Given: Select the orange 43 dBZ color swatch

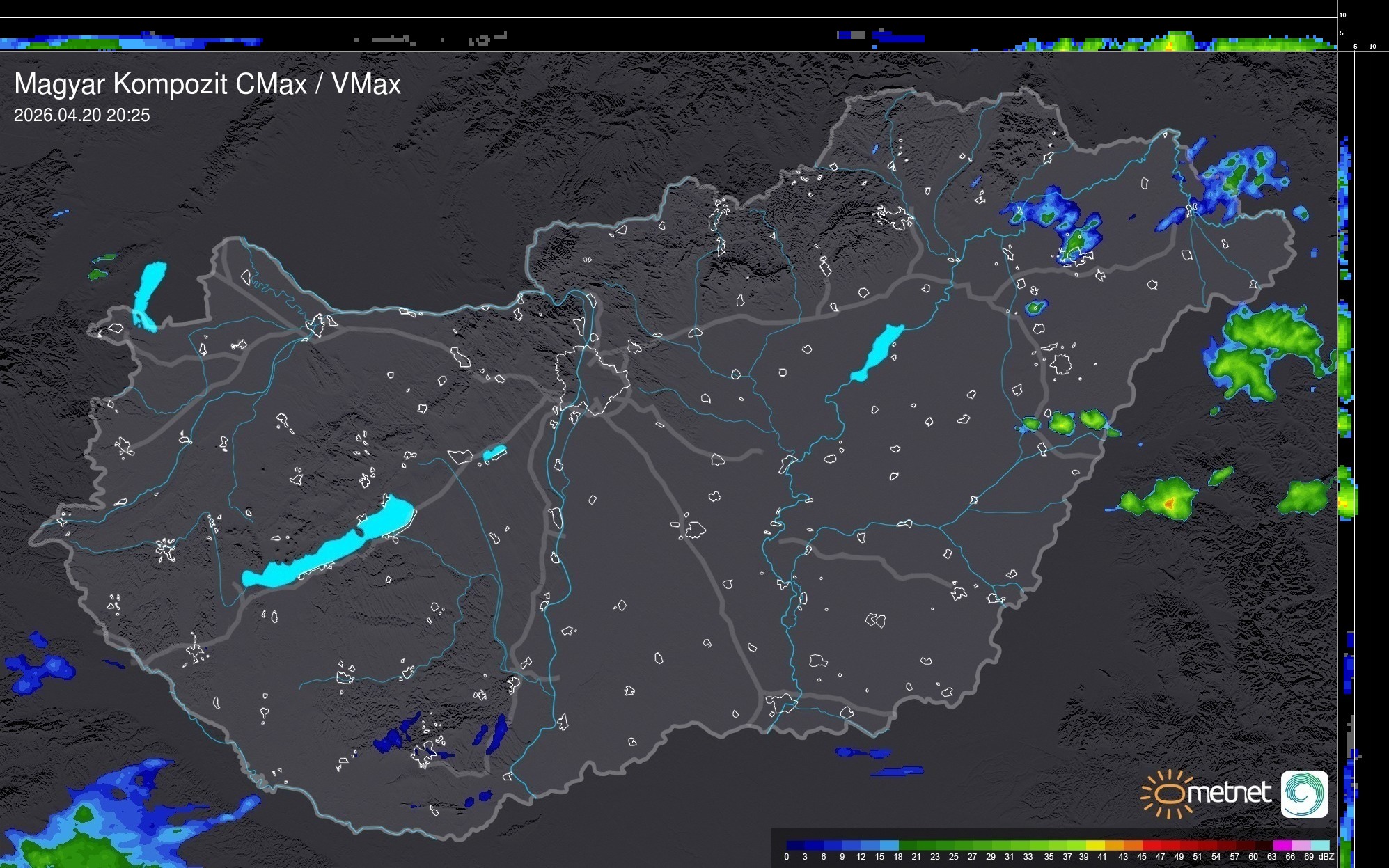Looking at the screenshot, I should pos(1131,845).
